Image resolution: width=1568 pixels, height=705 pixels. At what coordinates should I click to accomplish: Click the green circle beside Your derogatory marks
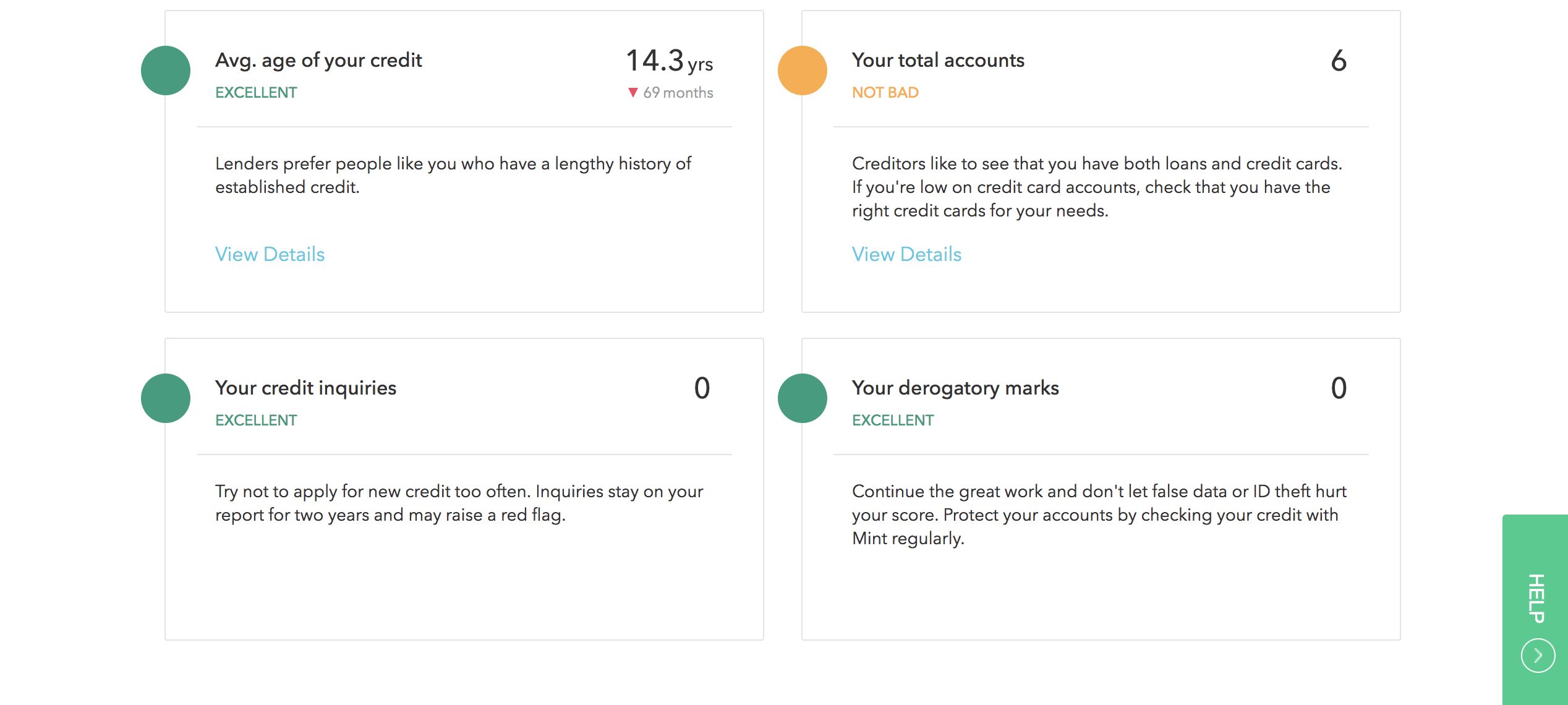click(x=803, y=398)
